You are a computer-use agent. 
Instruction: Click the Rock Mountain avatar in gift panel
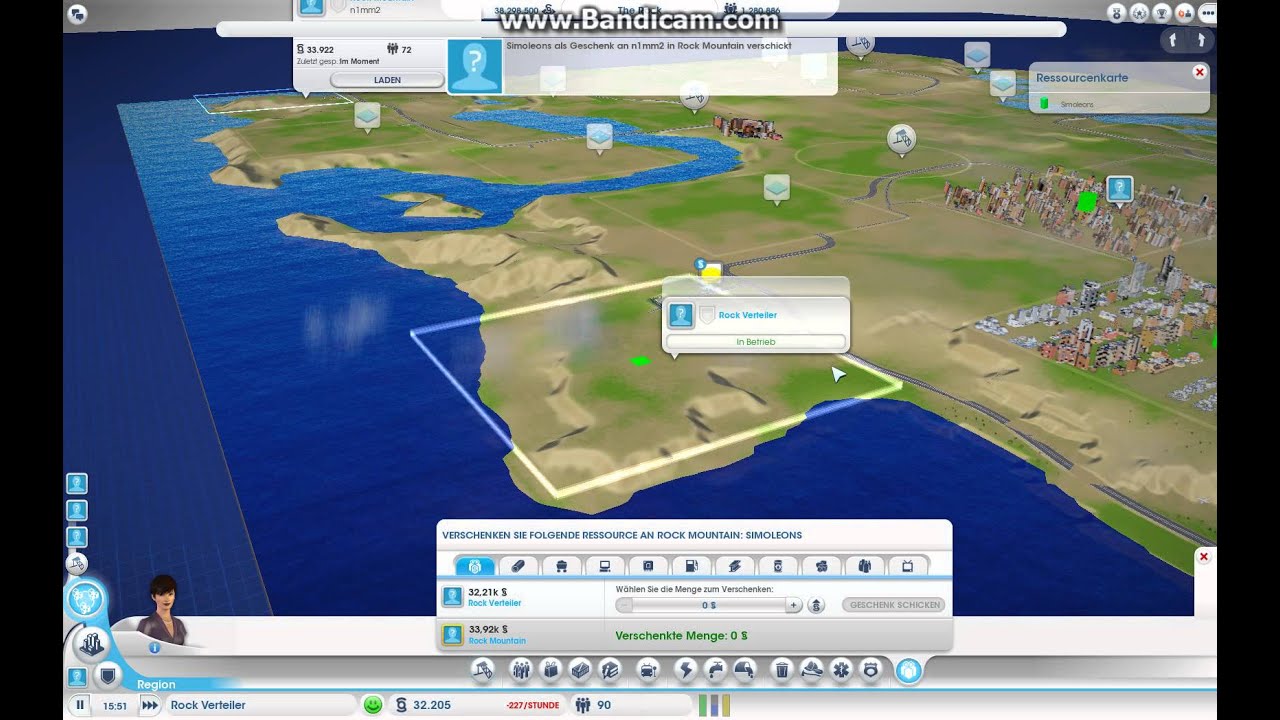point(452,634)
